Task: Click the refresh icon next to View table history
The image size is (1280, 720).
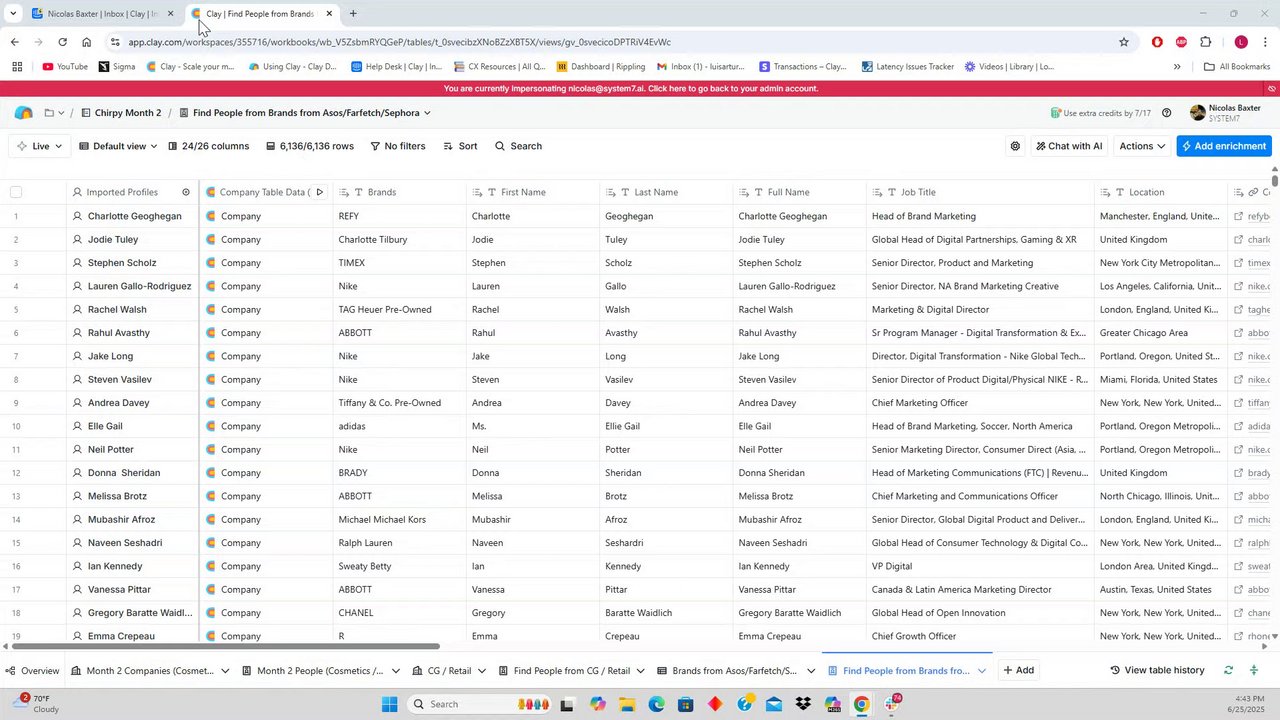Action: pyautogui.click(x=1228, y=670)
